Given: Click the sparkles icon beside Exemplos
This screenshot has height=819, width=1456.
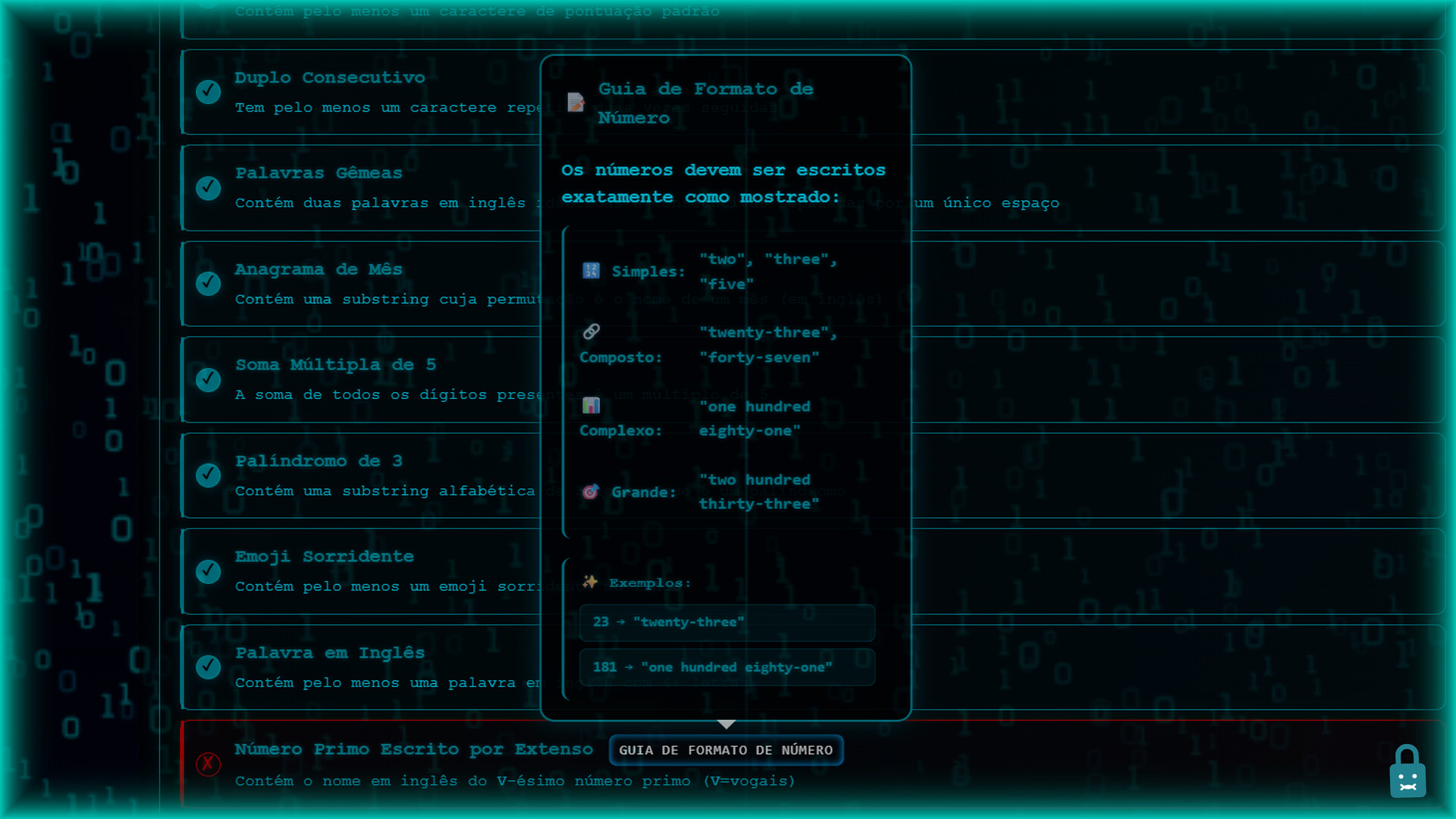Looking at the screenshot, I should 590,582.
